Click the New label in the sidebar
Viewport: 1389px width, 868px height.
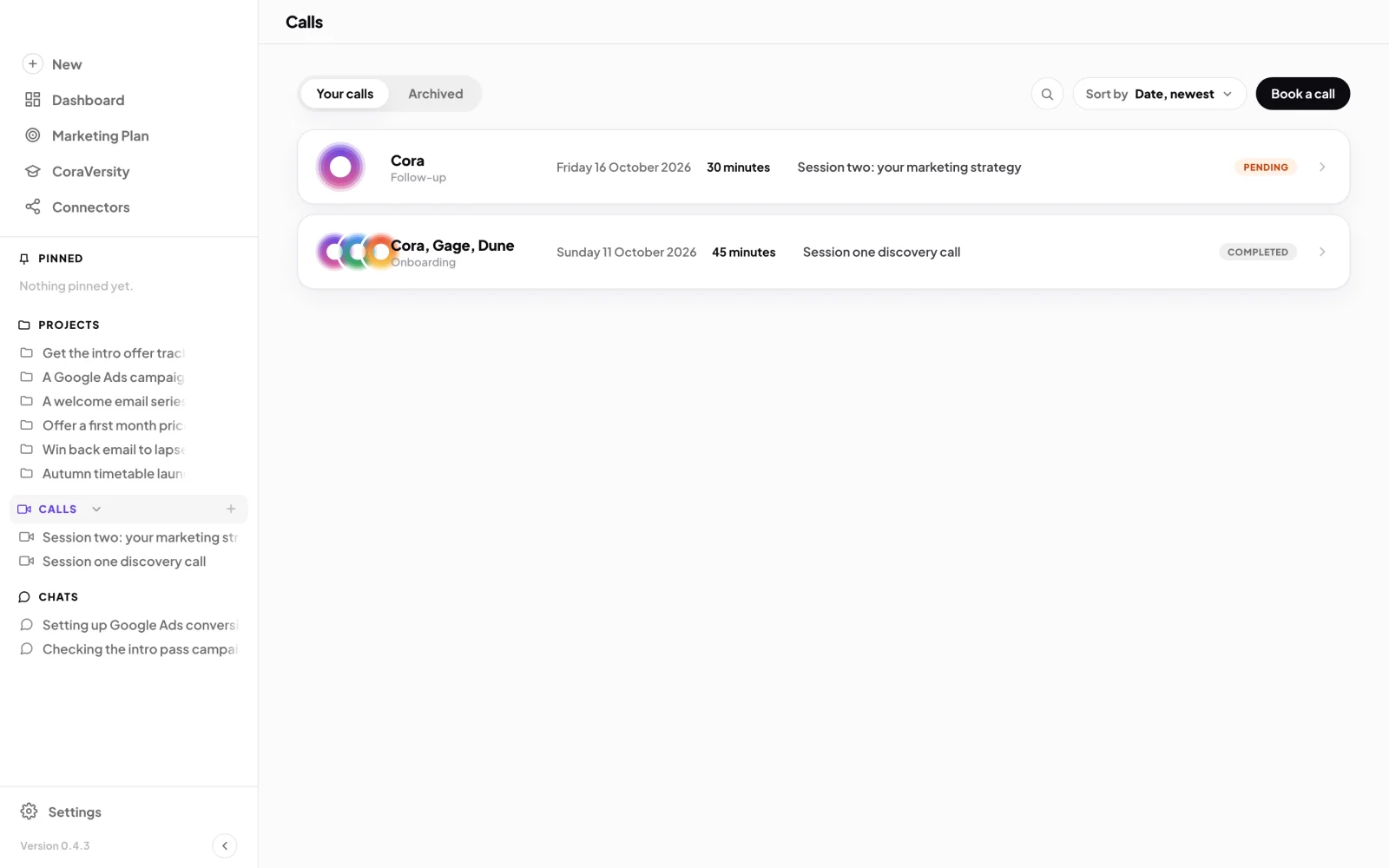click(x=67, y=64)
